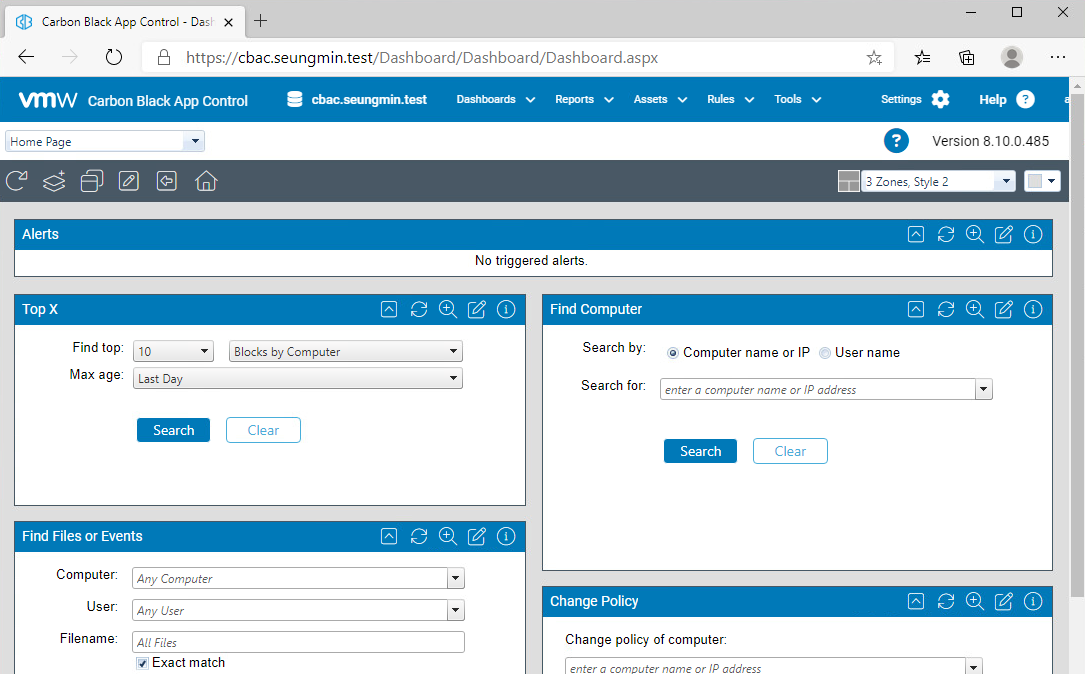Expand the Any User dropdown arrow
1085x674 pixels.
coord(455,610)
